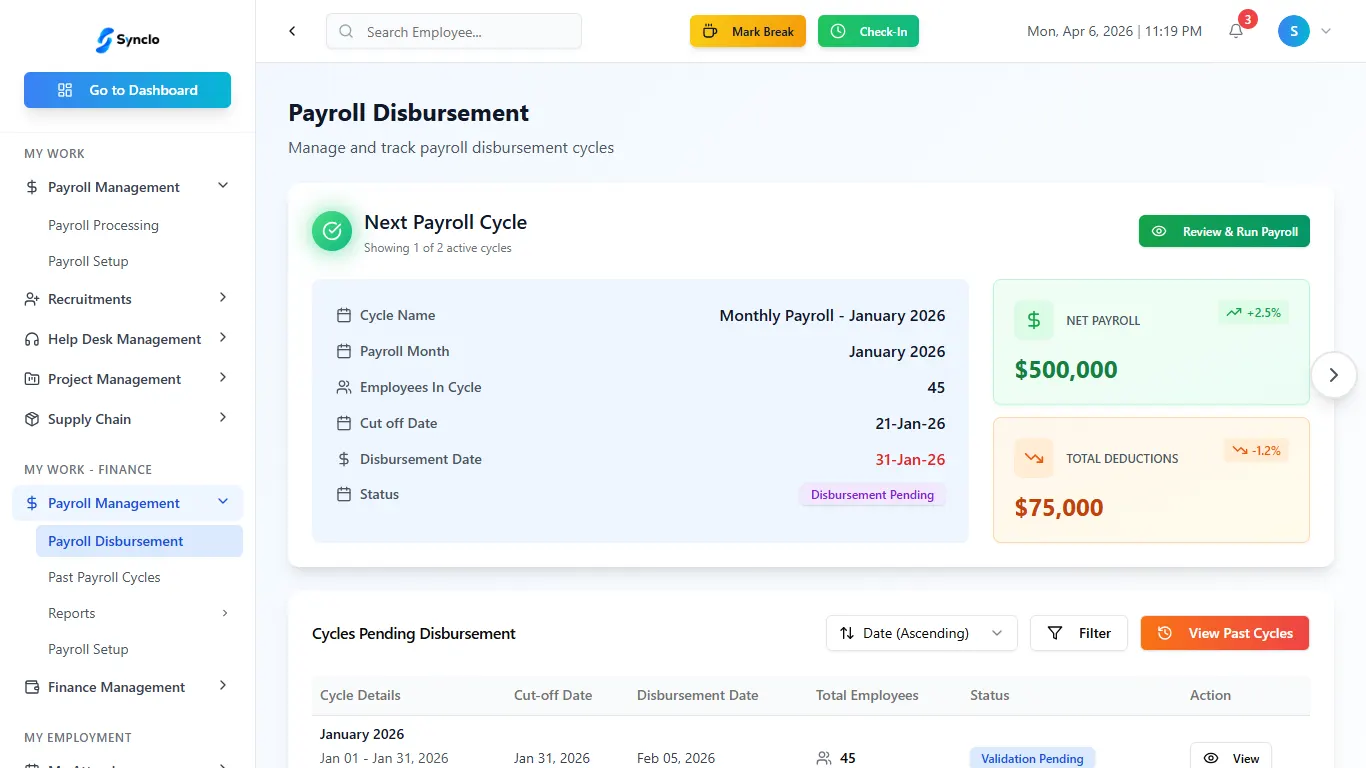Click the Disbursement Pending status badge

(x=872, y=495)
